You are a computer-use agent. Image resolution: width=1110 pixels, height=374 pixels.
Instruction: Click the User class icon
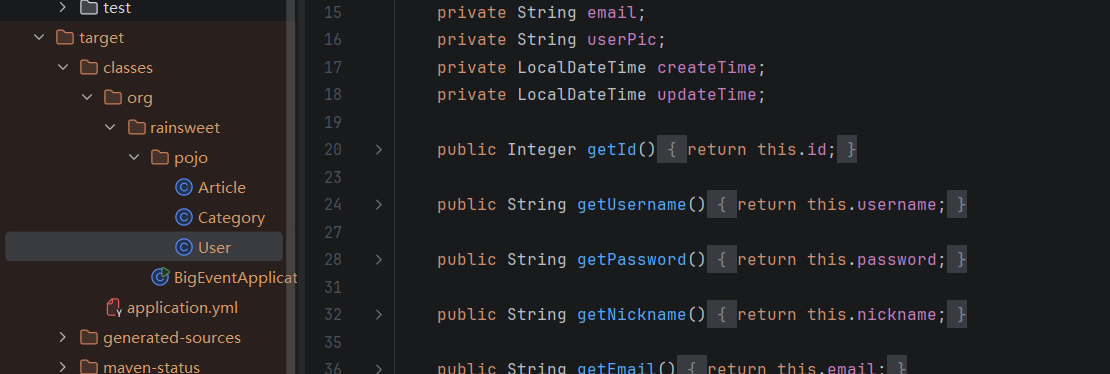[x=183, y=247]
